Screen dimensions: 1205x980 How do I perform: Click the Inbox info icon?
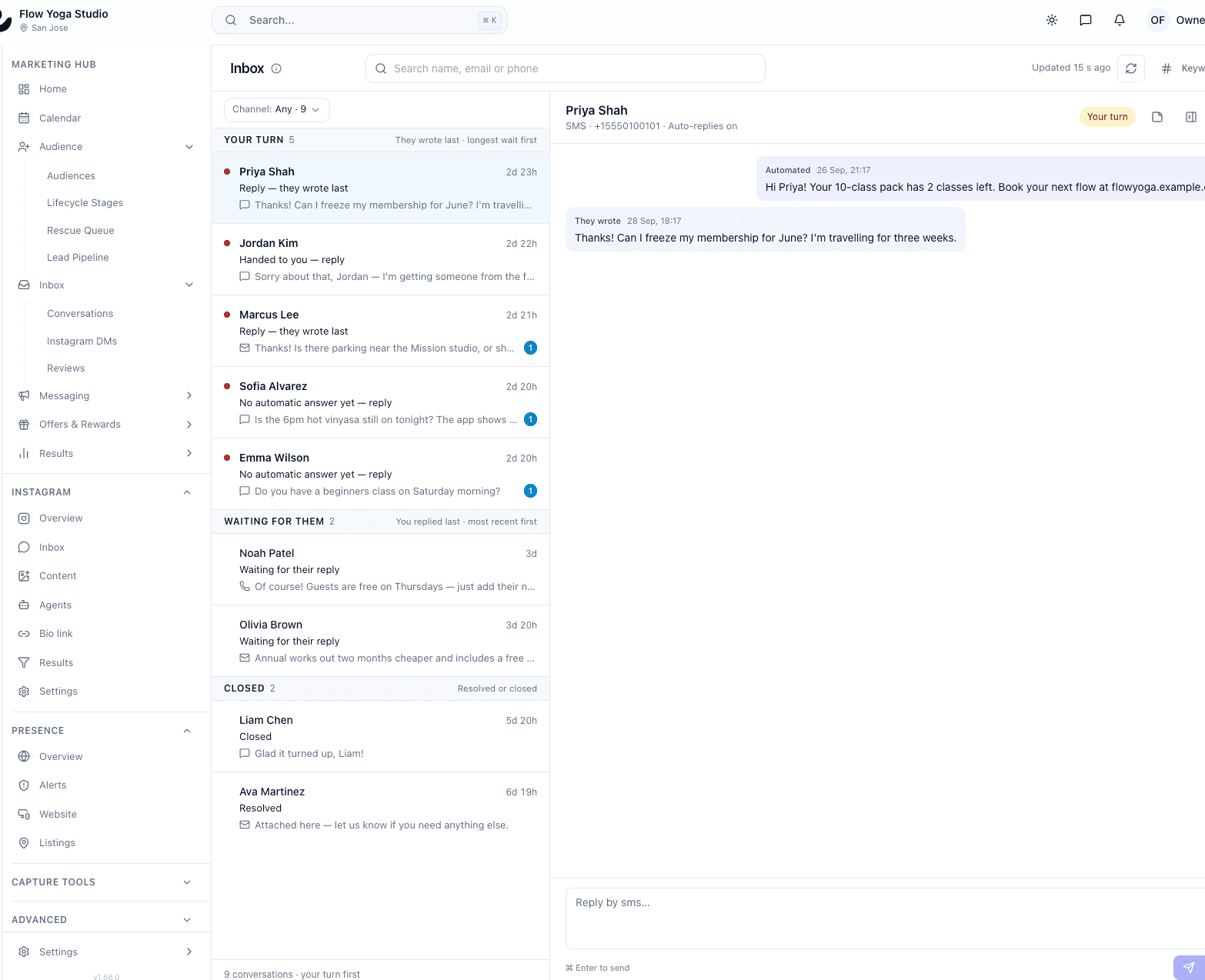[276, 68]
